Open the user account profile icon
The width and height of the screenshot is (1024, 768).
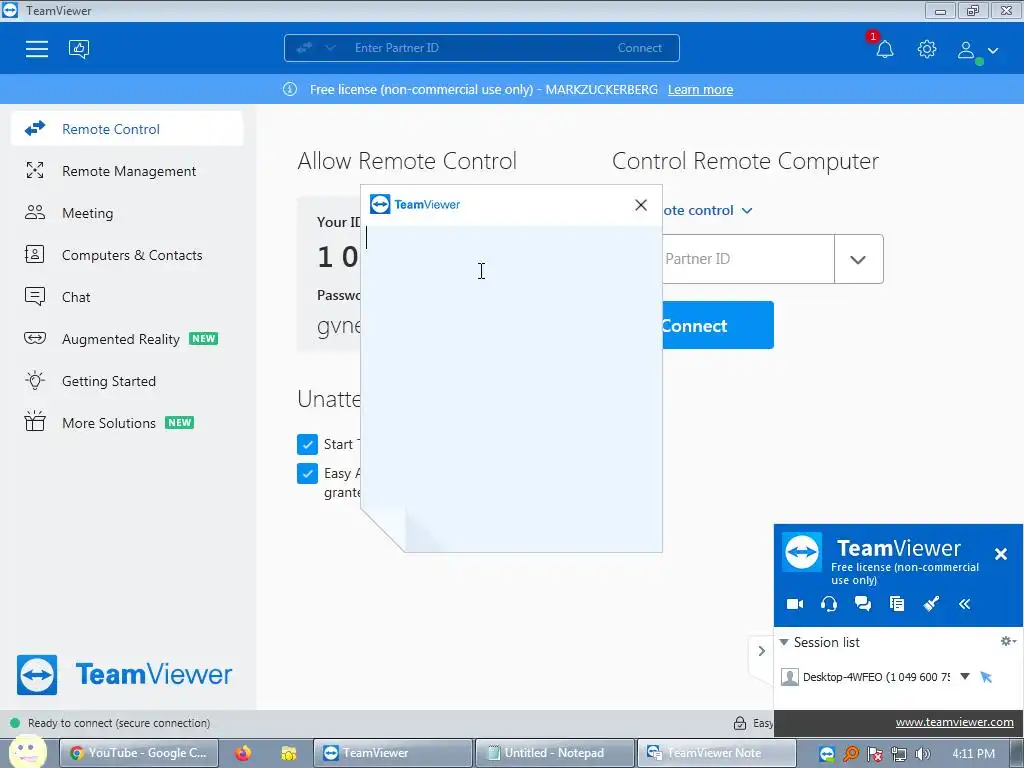point(966,50)
